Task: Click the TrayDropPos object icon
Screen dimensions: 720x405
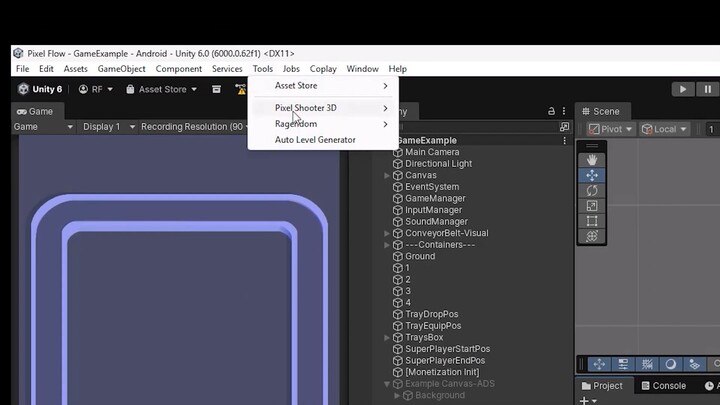Action: tap(398, 314)
